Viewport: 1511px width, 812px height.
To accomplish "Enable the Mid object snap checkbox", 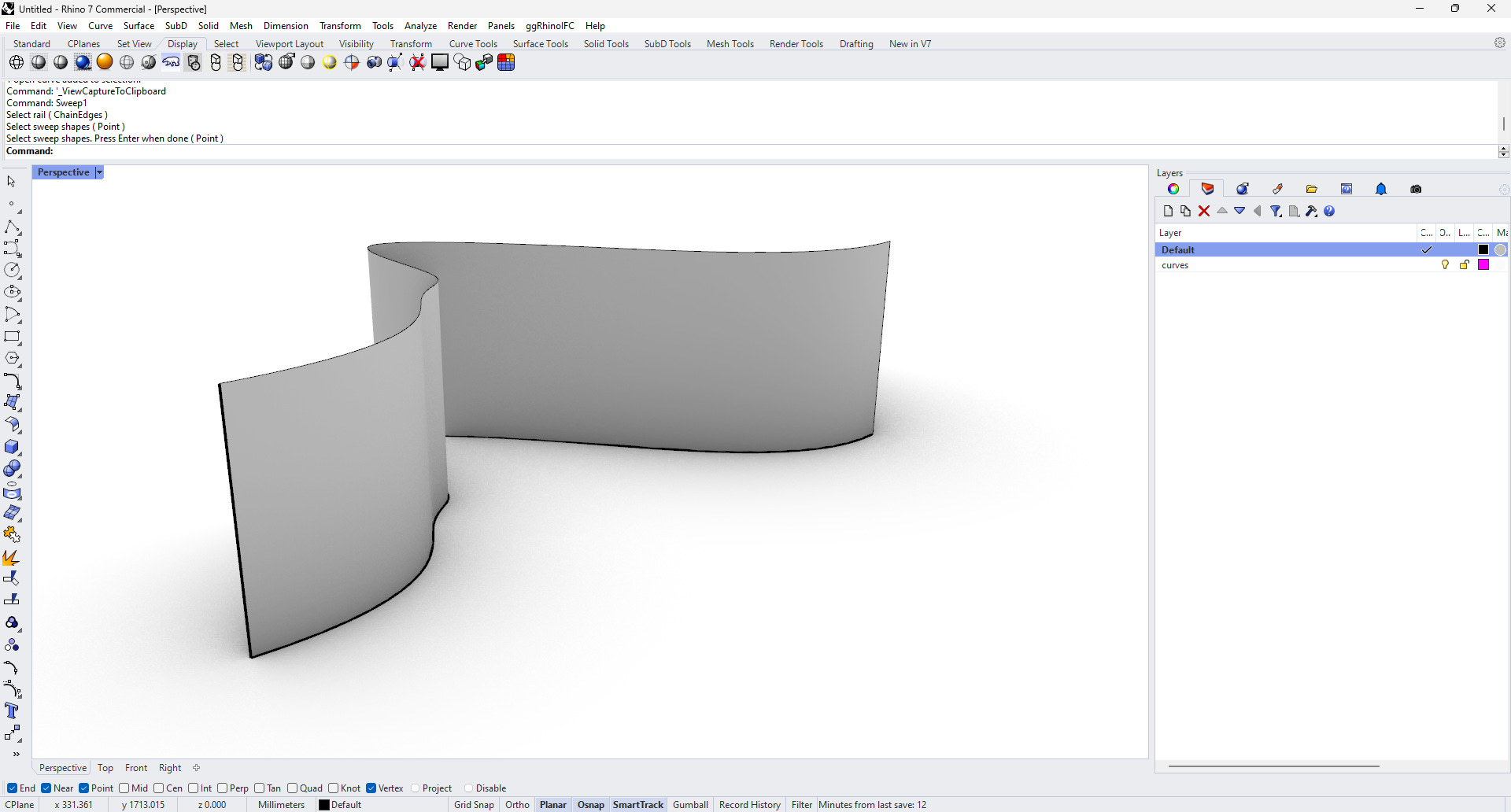I will pyautogui.click(x=124, y=788).
